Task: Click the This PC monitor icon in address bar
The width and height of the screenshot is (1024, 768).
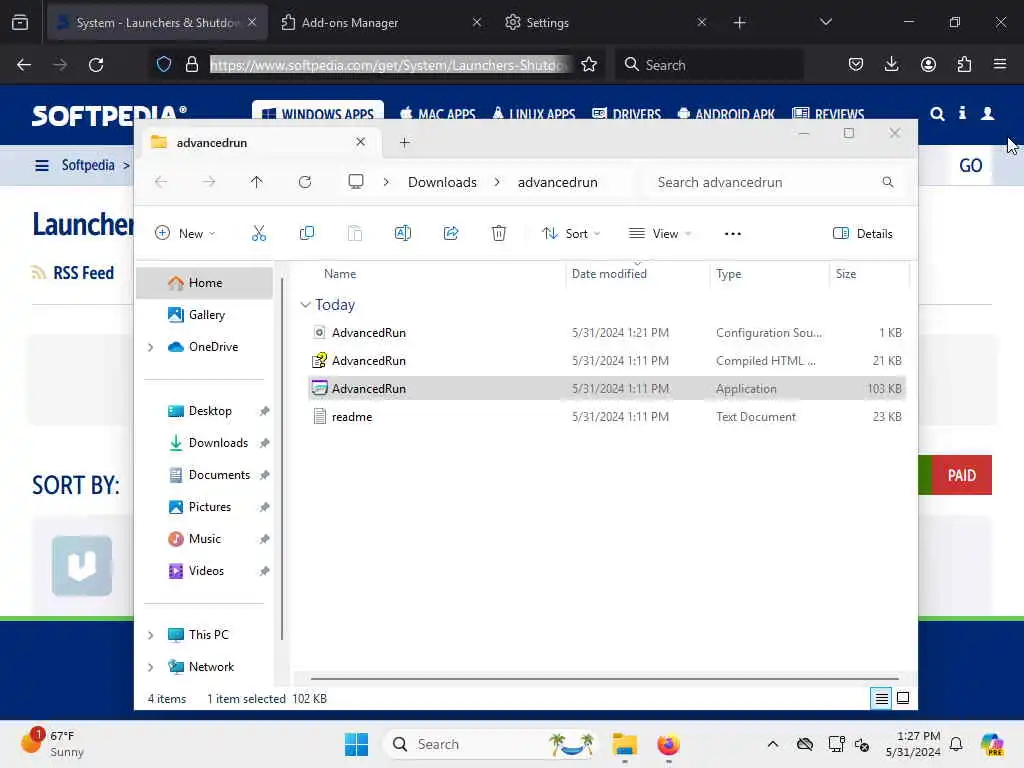Action: [356, 182]
